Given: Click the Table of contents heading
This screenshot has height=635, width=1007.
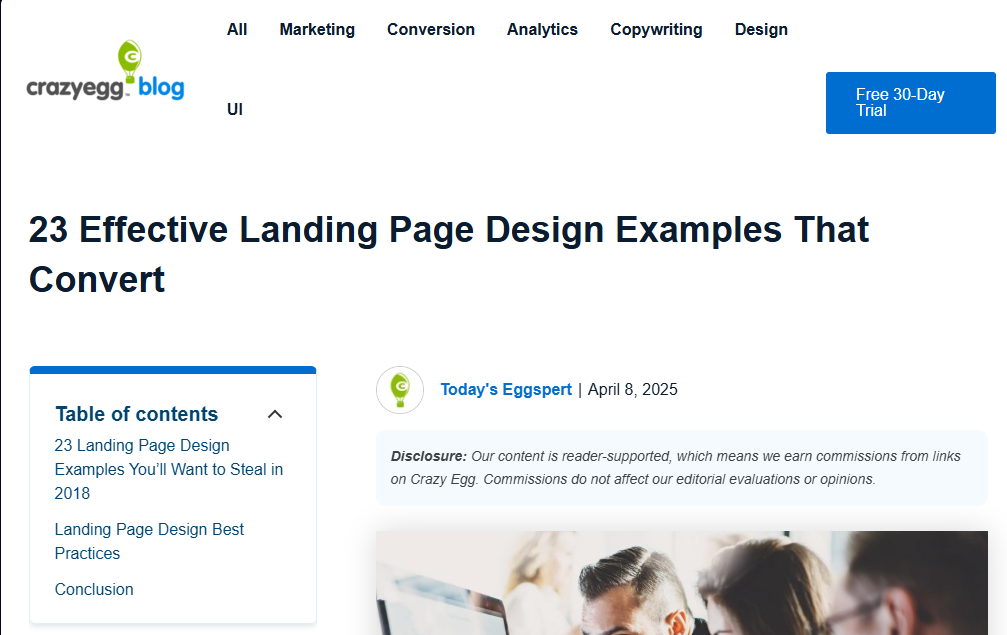Looking at the screenshot, I should pyautogui.click(x=137, y=414).
